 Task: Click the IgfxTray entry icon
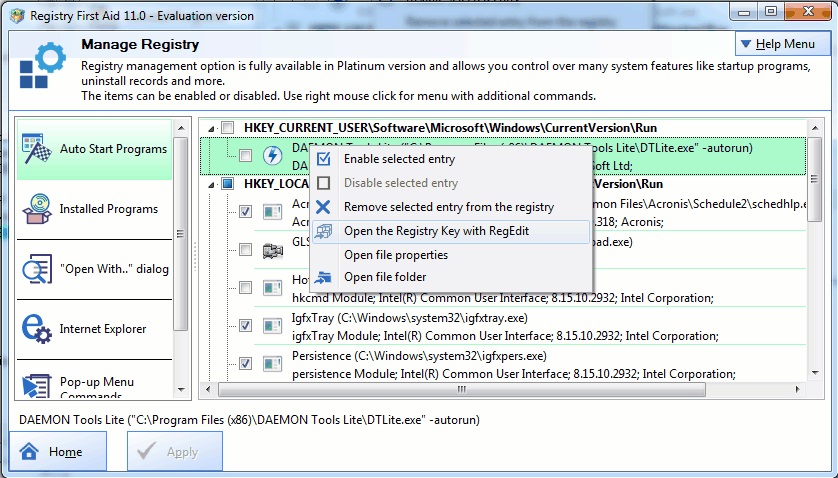(273, 326)
